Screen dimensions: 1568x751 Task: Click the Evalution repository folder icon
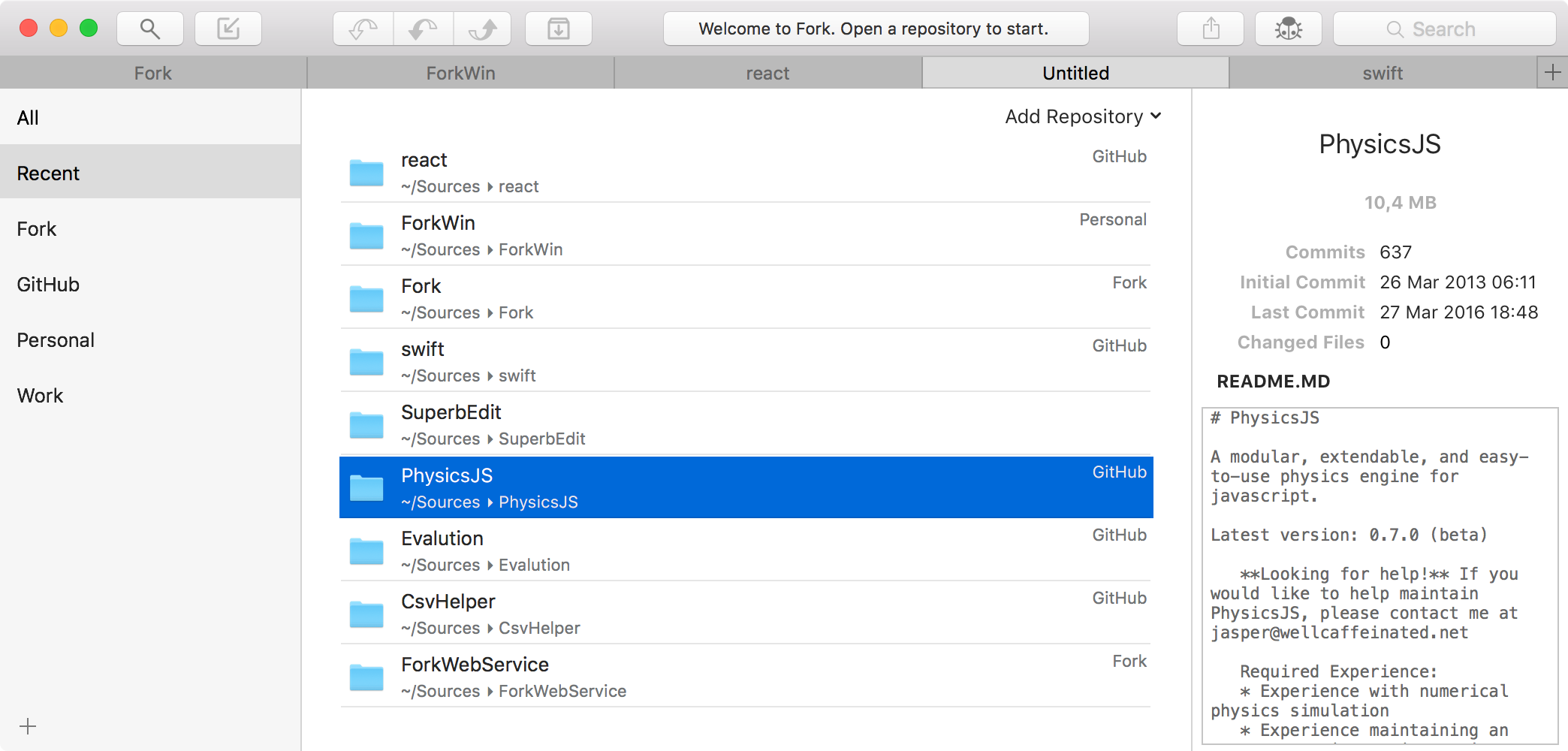coord(366,550)
